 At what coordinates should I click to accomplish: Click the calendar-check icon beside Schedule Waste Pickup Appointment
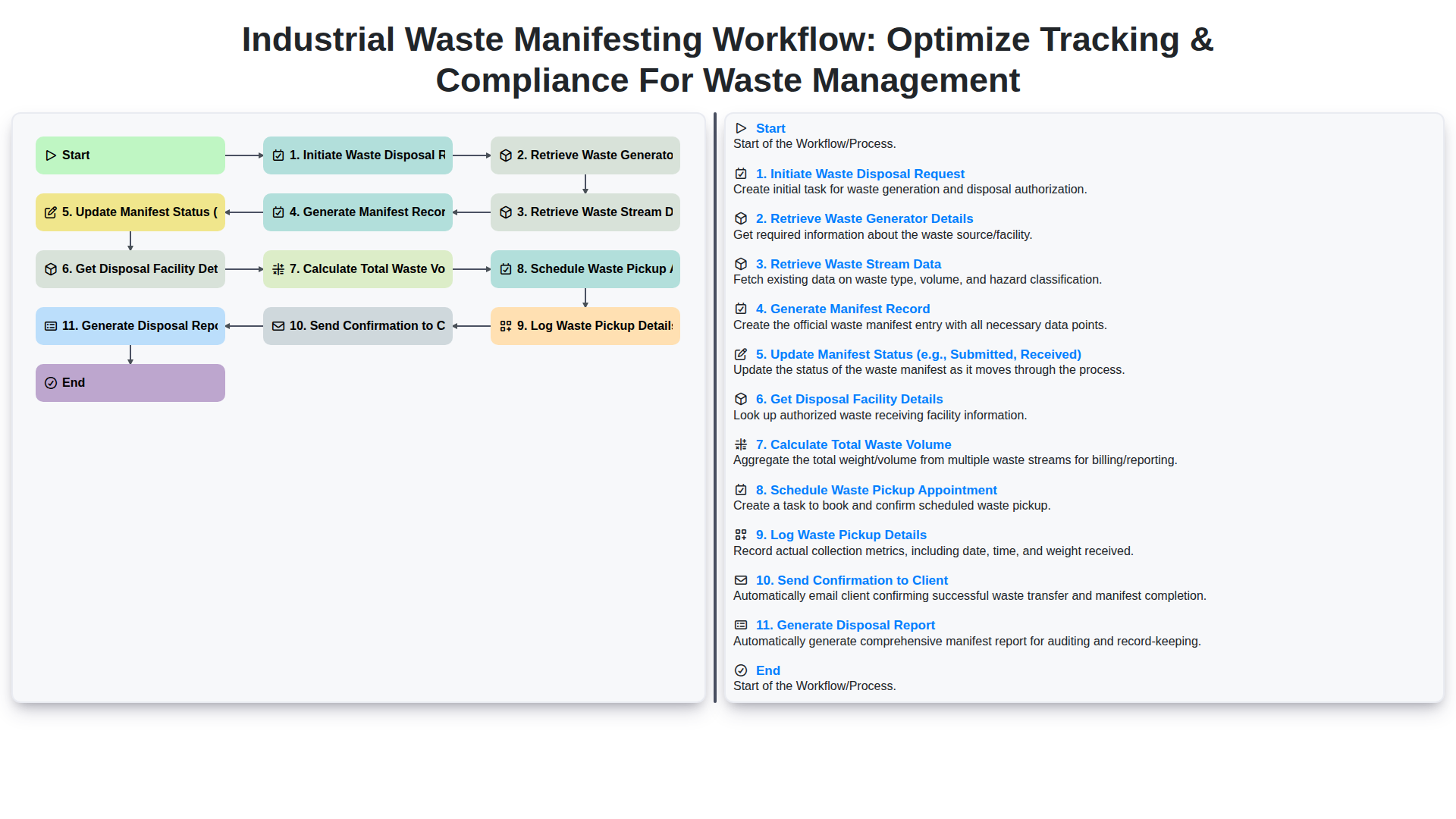(741, 490)
